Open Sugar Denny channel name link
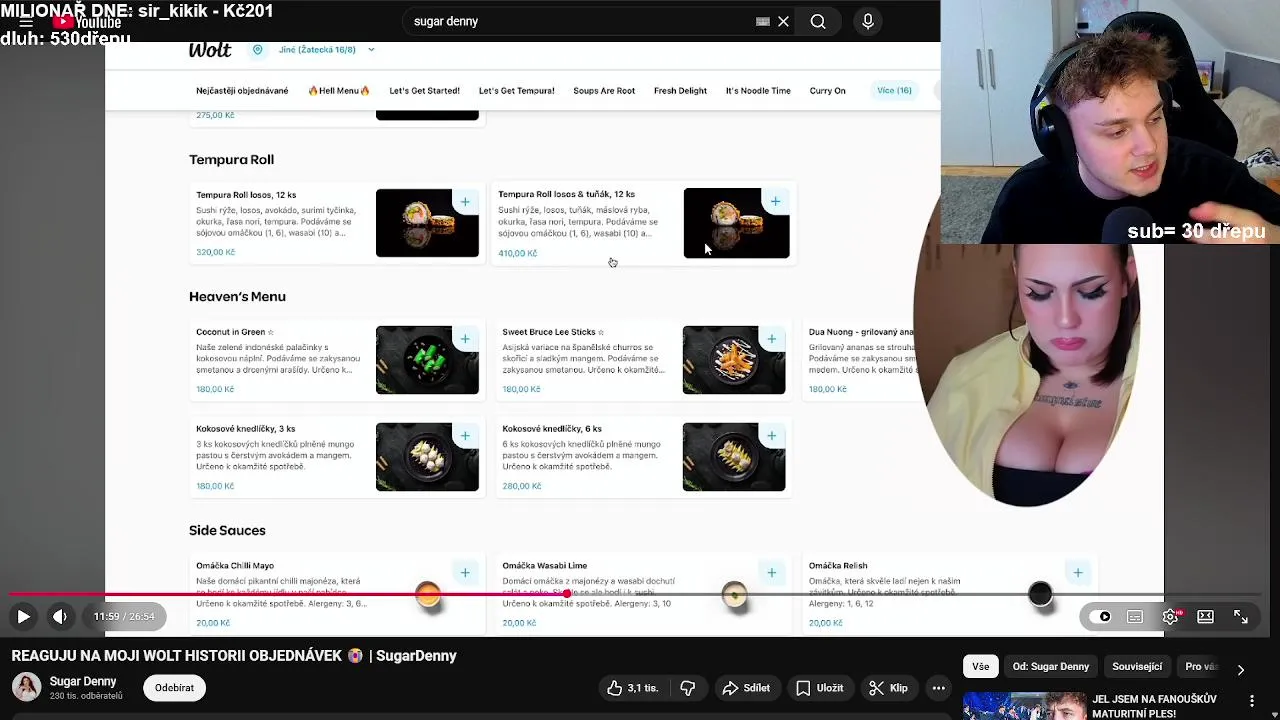The image size is (1280, 720). (x=83, y=682)
